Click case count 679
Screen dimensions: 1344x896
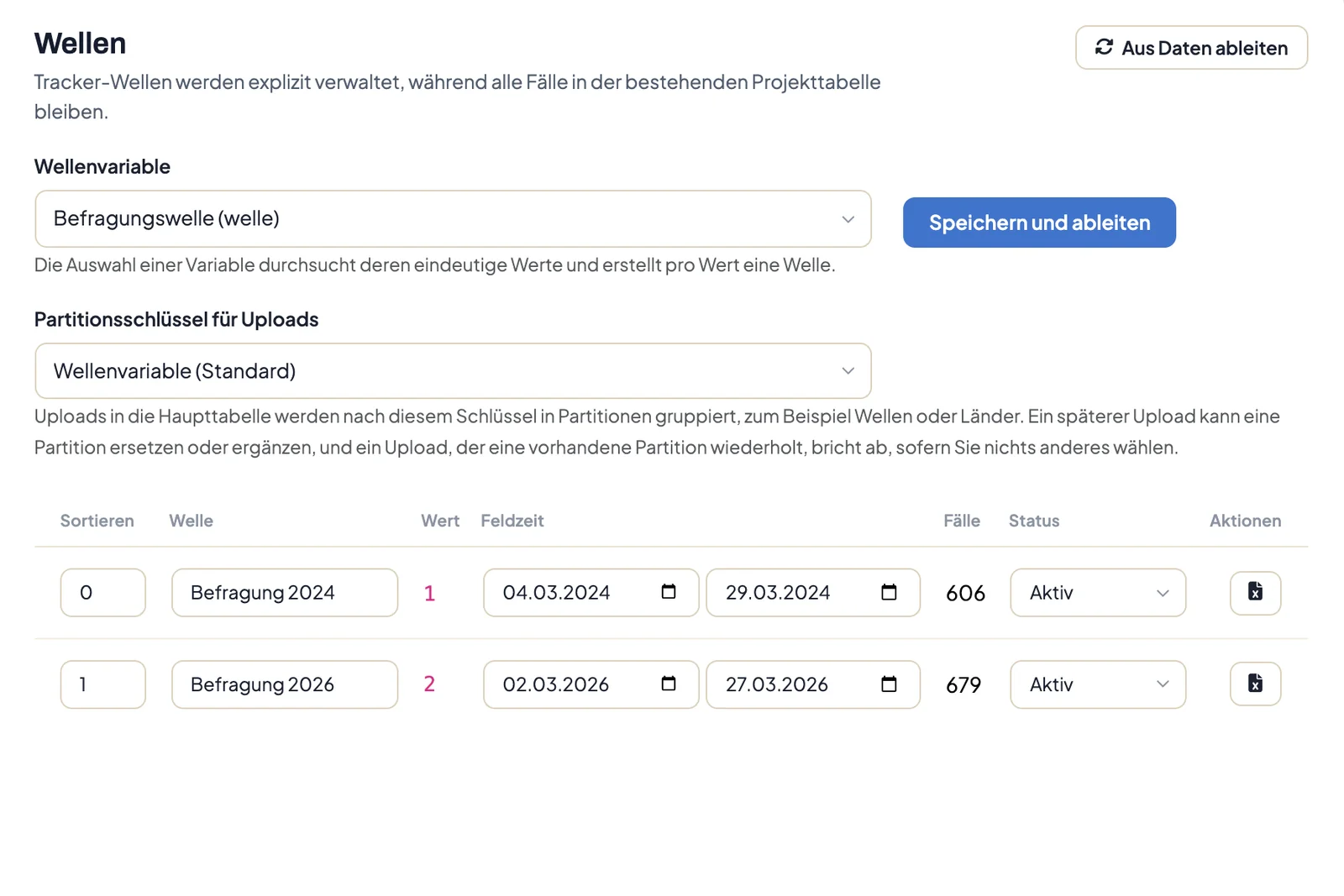coord(963,685)
